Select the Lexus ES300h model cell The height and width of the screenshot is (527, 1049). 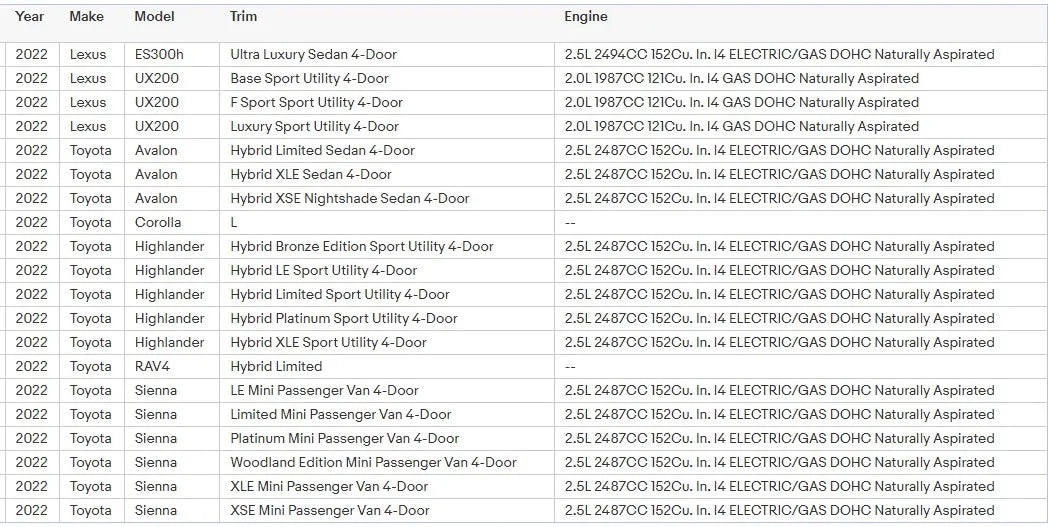158,54
